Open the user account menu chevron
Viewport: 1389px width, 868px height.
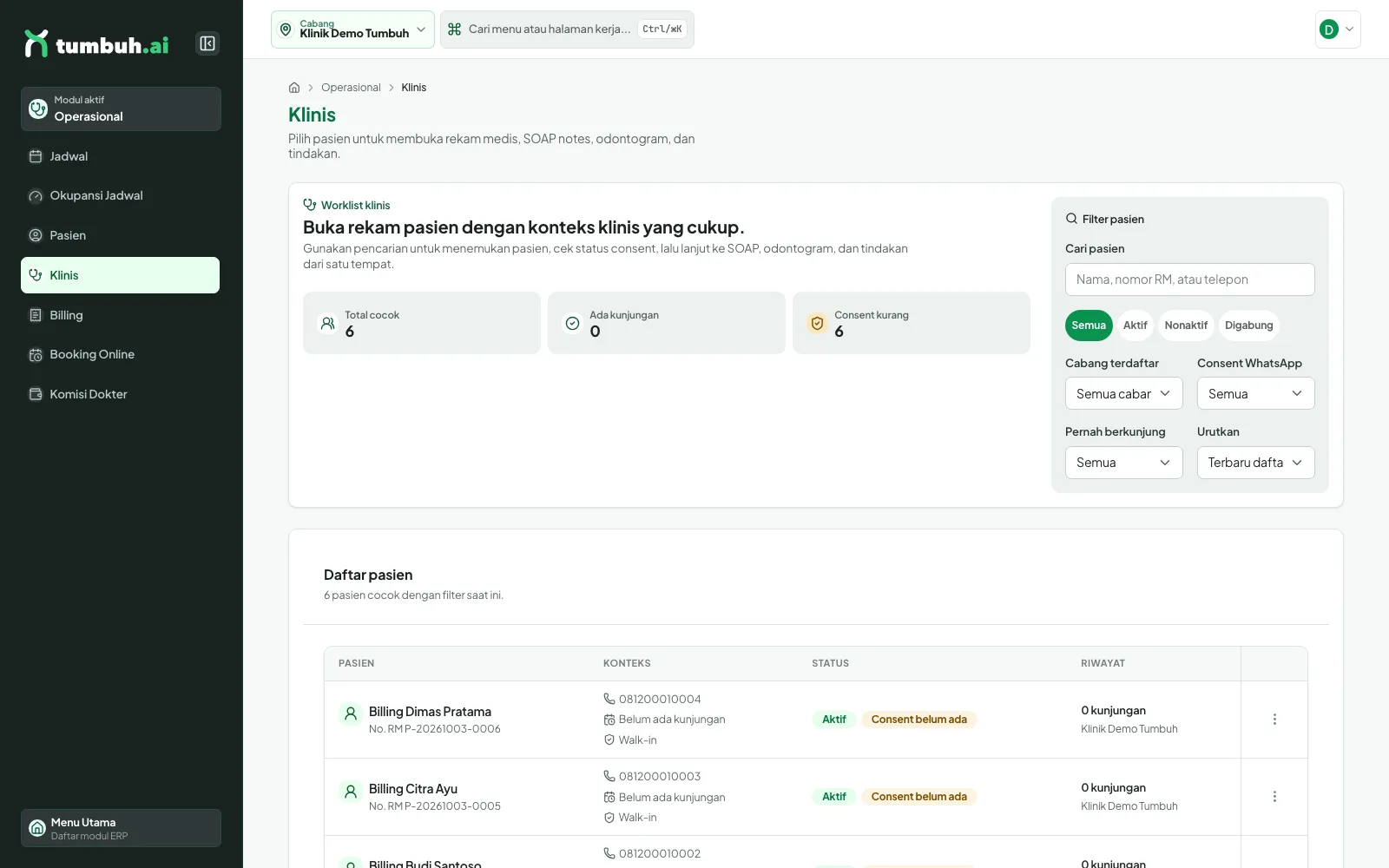tap(1349, 30)
